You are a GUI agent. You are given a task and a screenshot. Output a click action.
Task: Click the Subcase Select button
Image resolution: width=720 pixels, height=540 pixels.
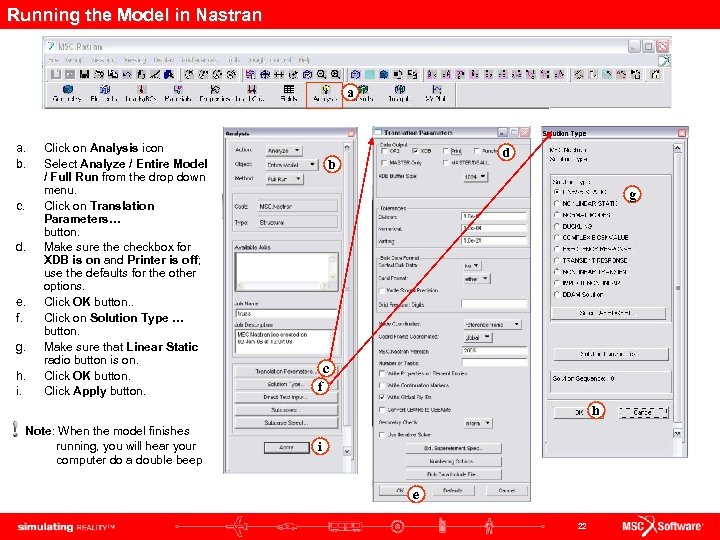pyautogui.click(x=286, y=422)
